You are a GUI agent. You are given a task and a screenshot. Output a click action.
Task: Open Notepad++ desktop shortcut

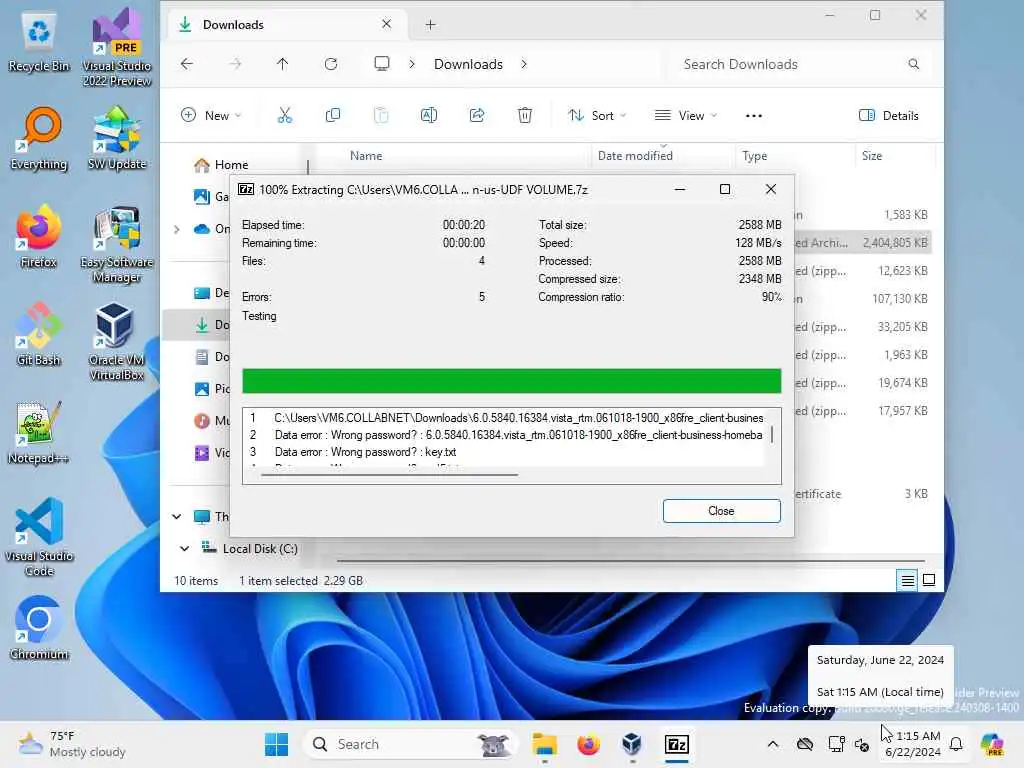point(39,433)
